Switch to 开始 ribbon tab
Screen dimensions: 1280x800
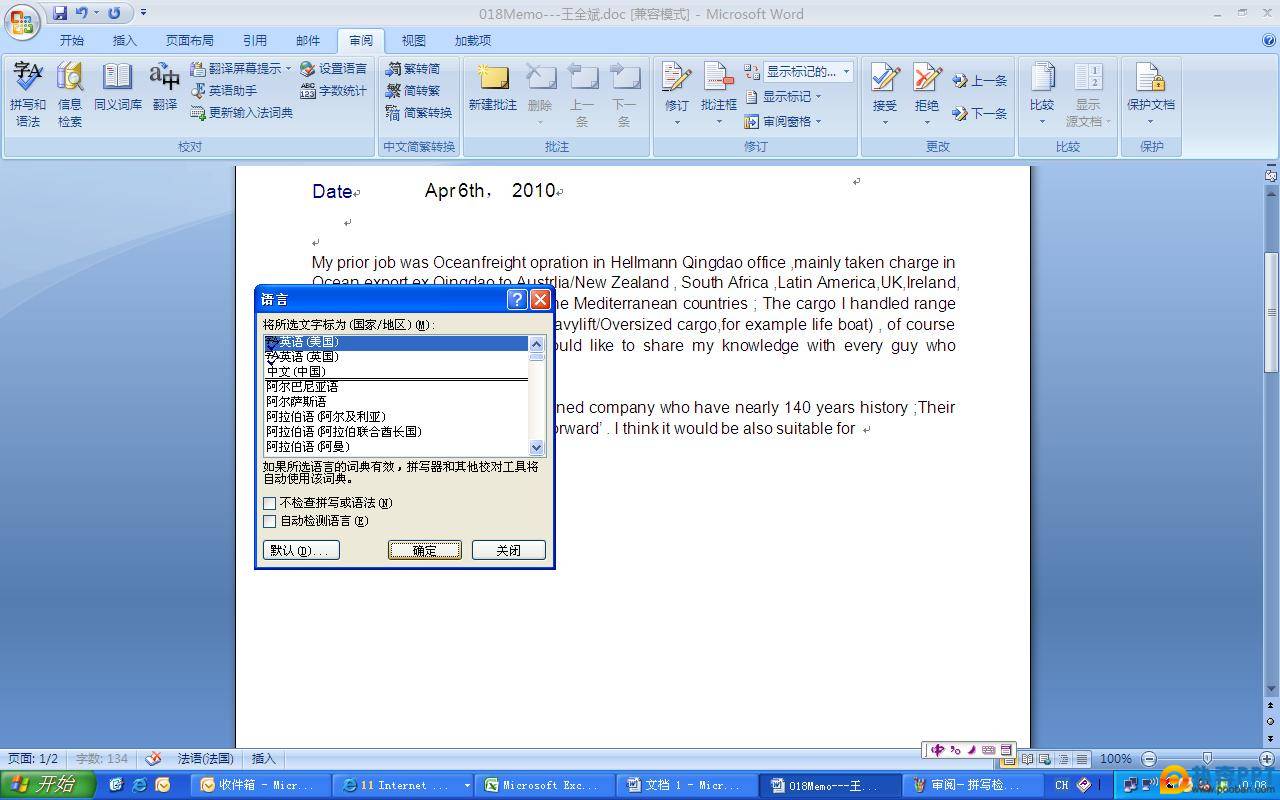coord(72,41)
